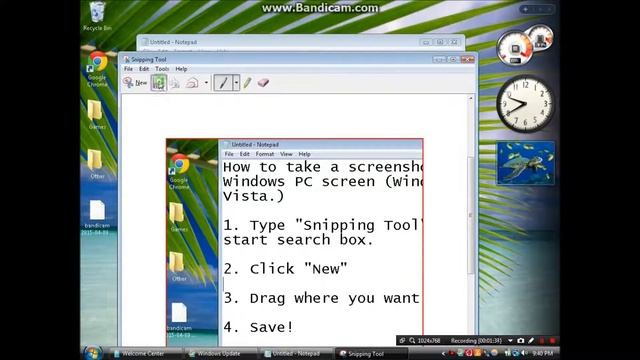Open the Pen options dropdown arrow
The height and width of the screenshot is (360, 640).
click(236, 83)
